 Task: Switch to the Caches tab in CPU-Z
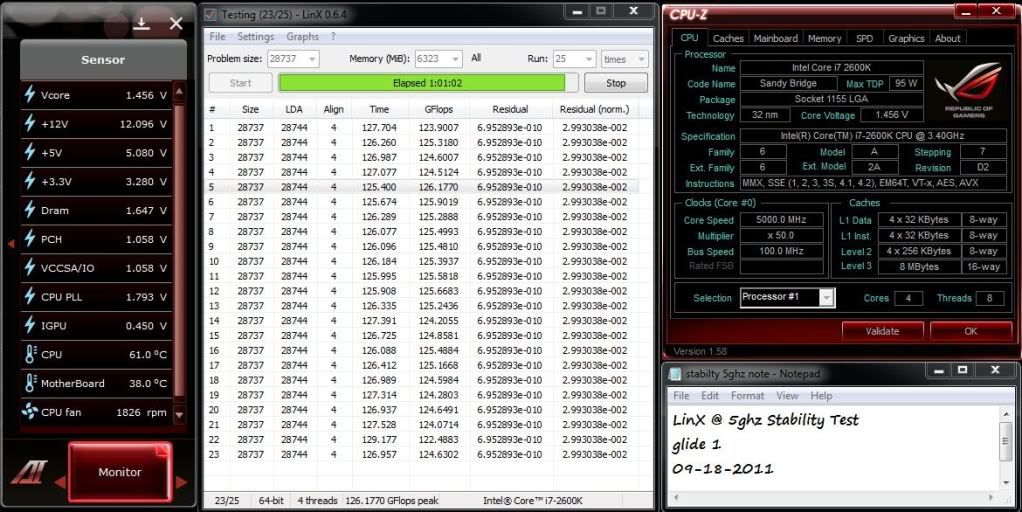[728, 38]
